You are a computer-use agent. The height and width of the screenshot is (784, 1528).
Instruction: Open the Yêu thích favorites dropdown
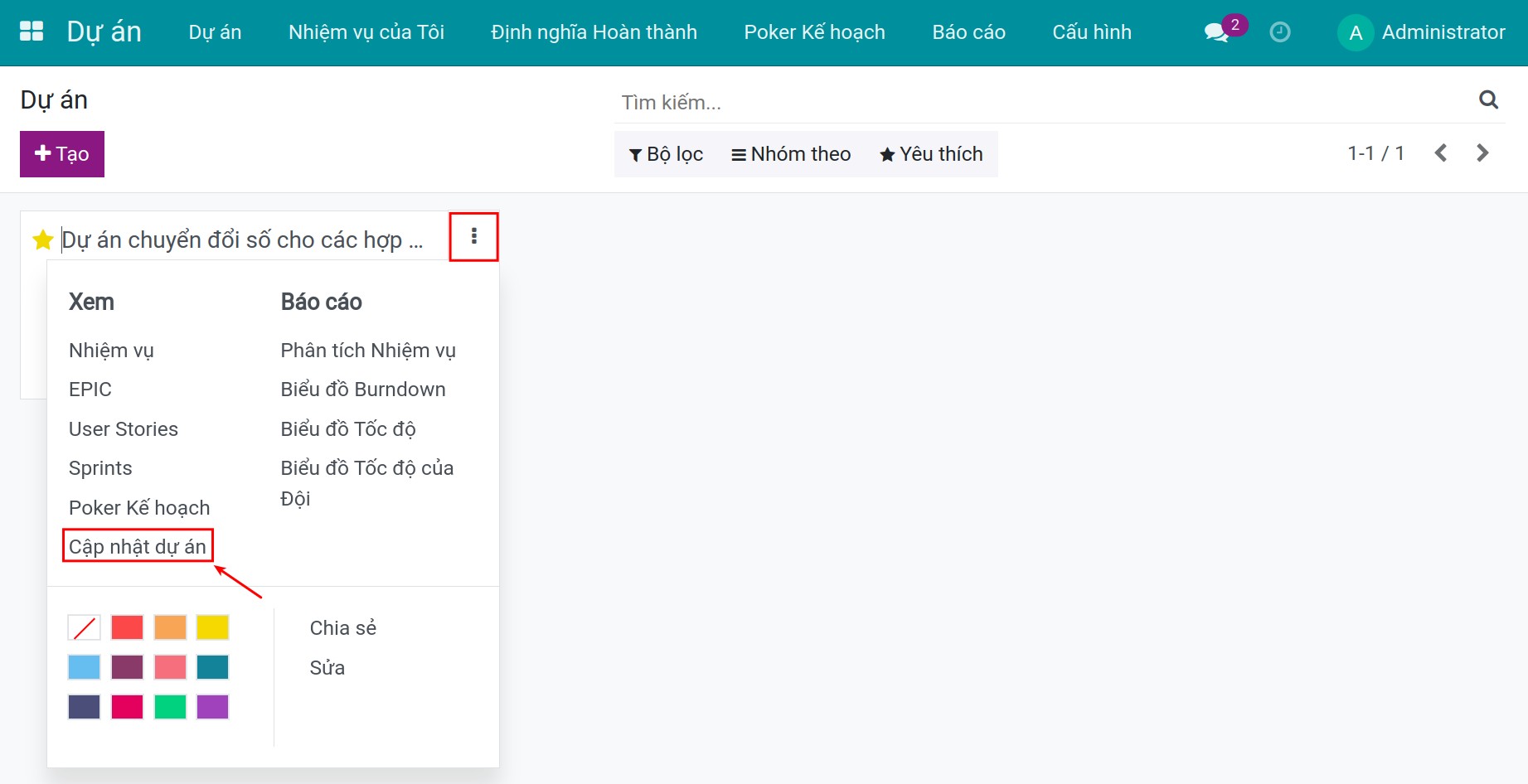tap(931, 154)
